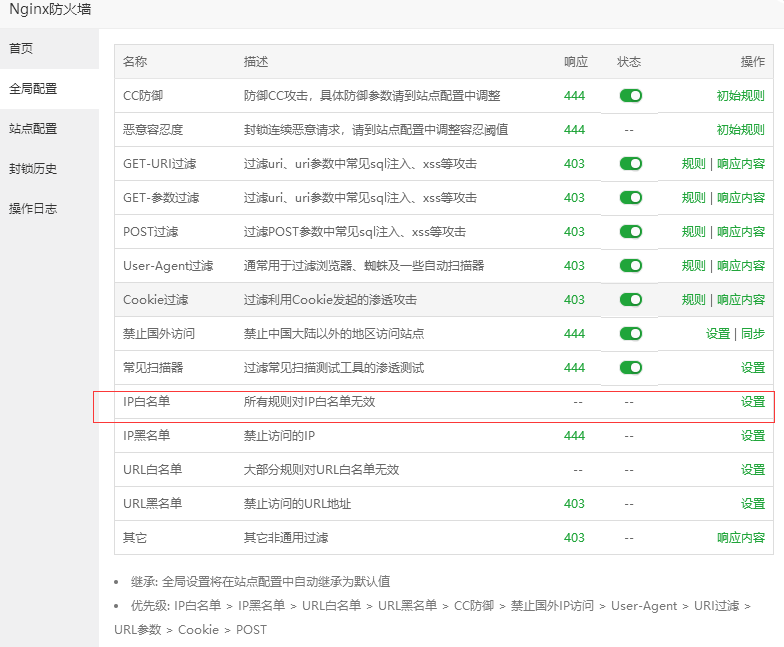Toggle the POST过滤 switch
This screenshot has height=647, width=784.
tap(630, 232)
